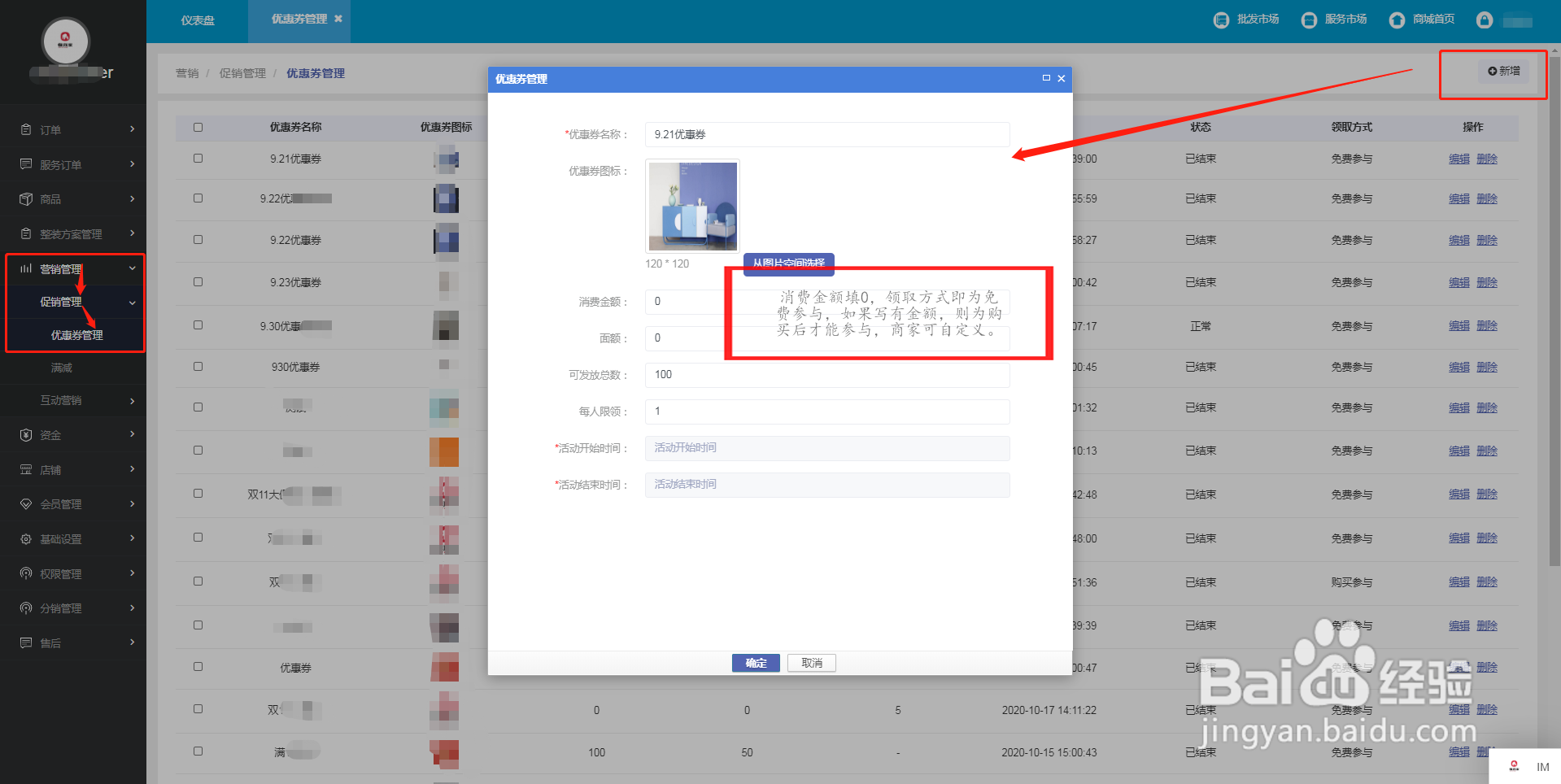
Task: Click the 活动开始时间 input field
Action: tap(826, 448)
